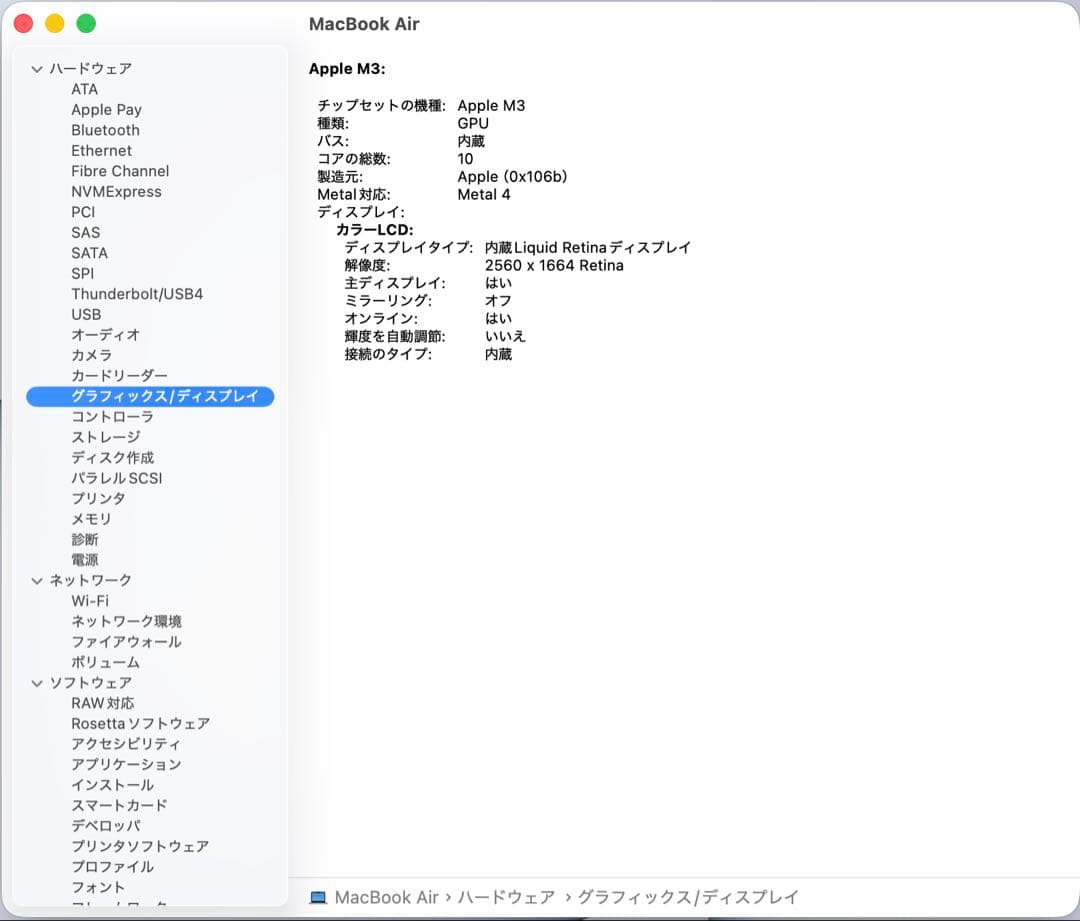Click the MacBook Air laptop icon in path bar
The image size is (1080, 921).
(x=318, y=898)
